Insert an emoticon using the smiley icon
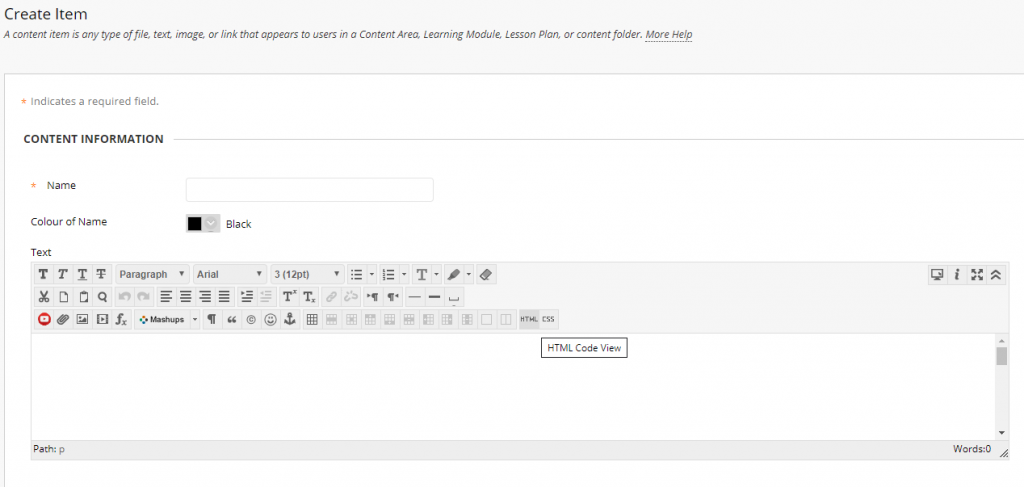The height and width of the screenshot is (487, 1024). 270,319
